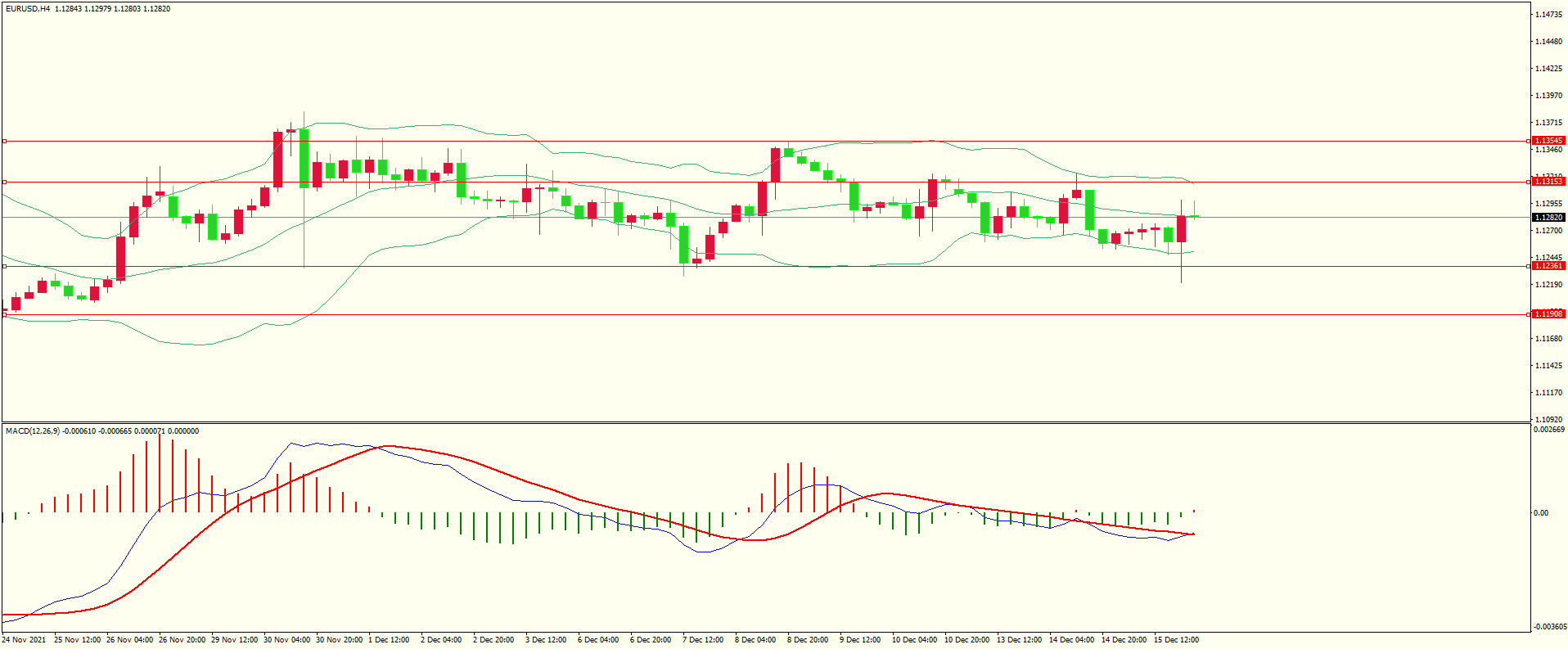
Task: Click the 1.11170 price scale label
Action: coord(1548,393)
